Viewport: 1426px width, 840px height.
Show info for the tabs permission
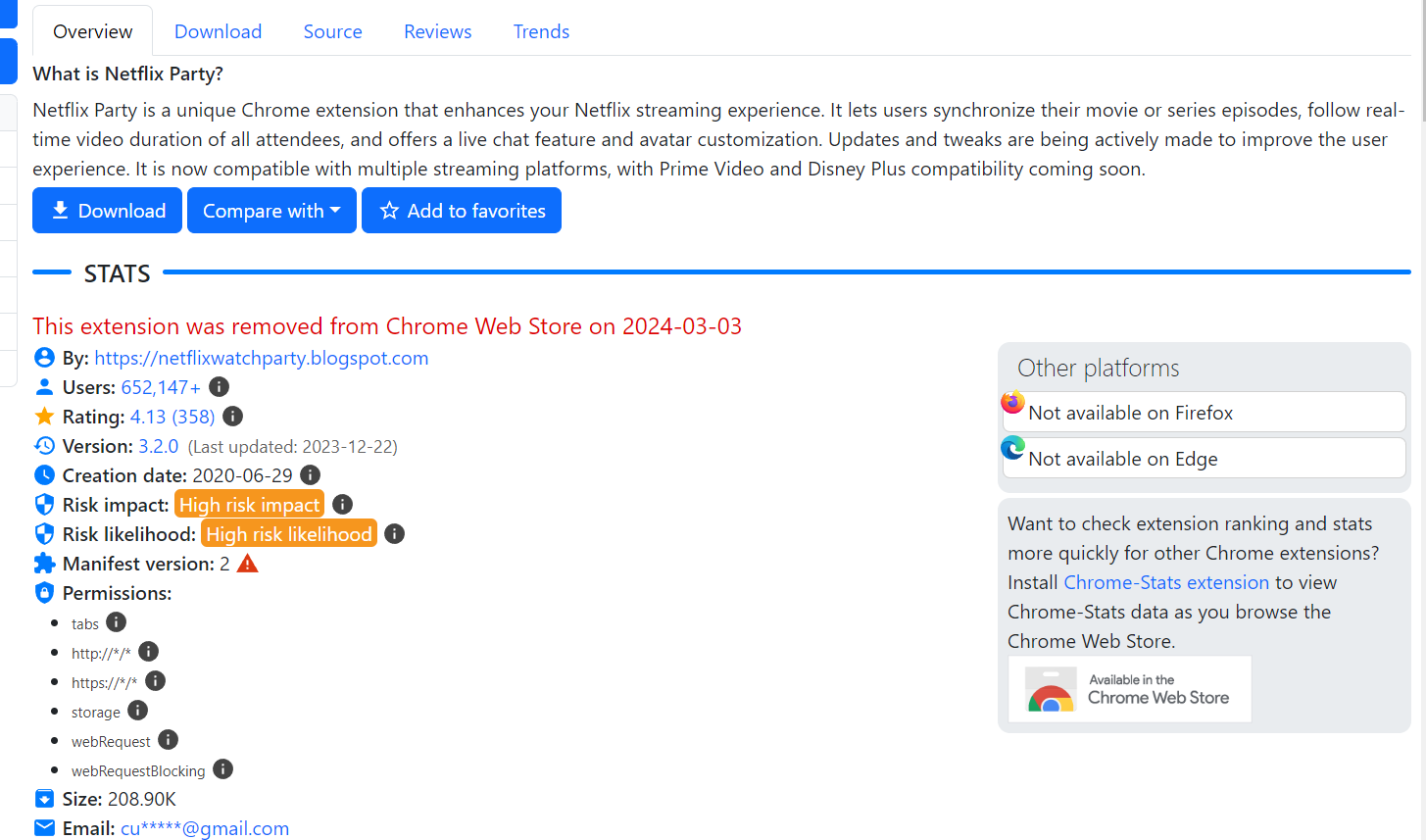[117, 622]
